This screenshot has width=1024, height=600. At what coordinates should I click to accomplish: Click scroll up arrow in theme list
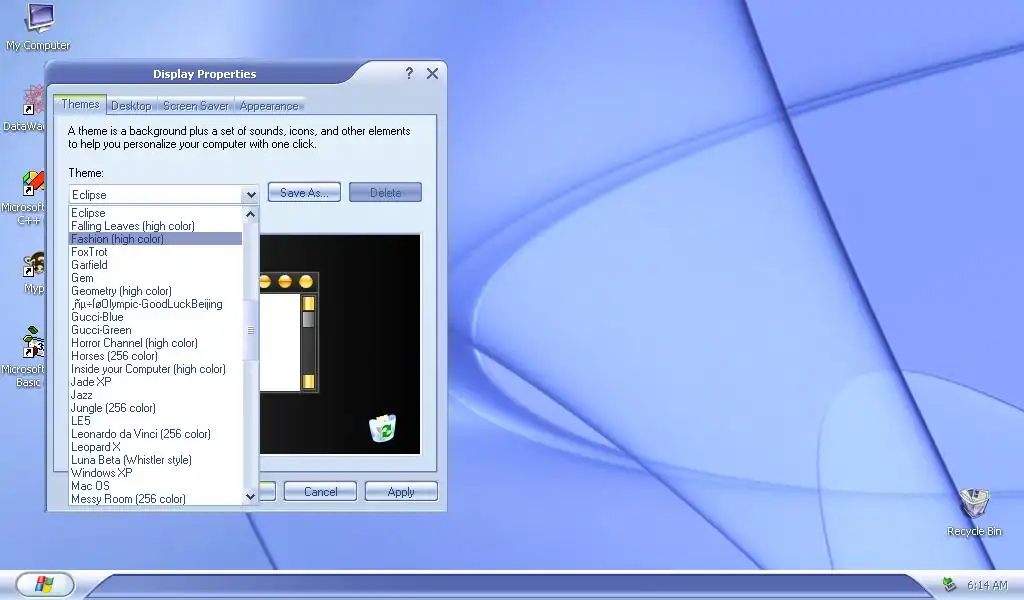(251, 214)
